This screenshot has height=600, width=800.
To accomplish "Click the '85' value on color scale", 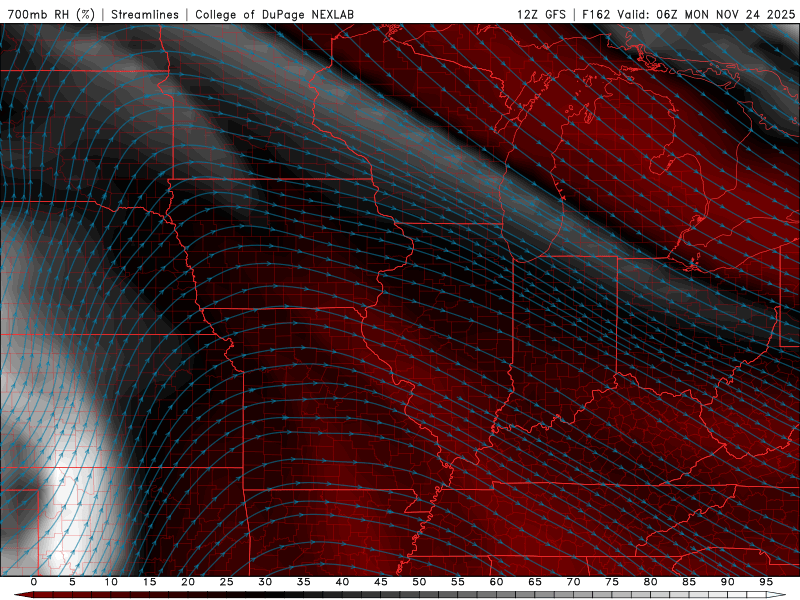I will (688, 582).
